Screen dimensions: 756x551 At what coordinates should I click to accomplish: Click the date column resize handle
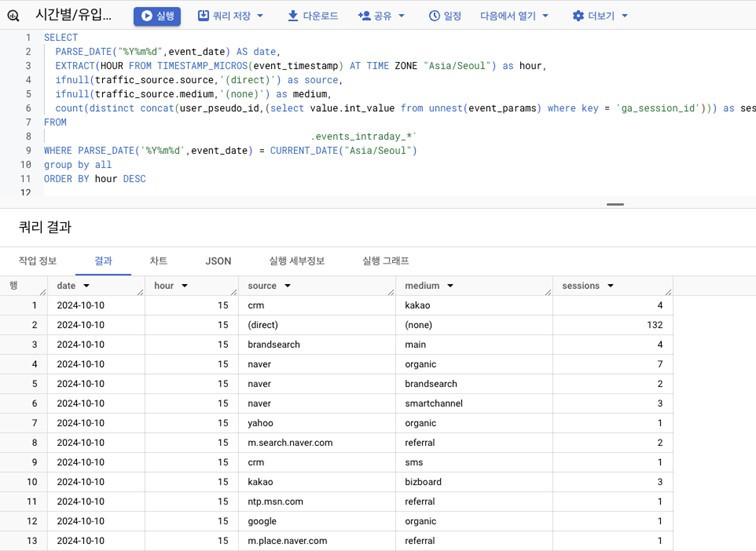pyautogui.click(x=43, y=292)
